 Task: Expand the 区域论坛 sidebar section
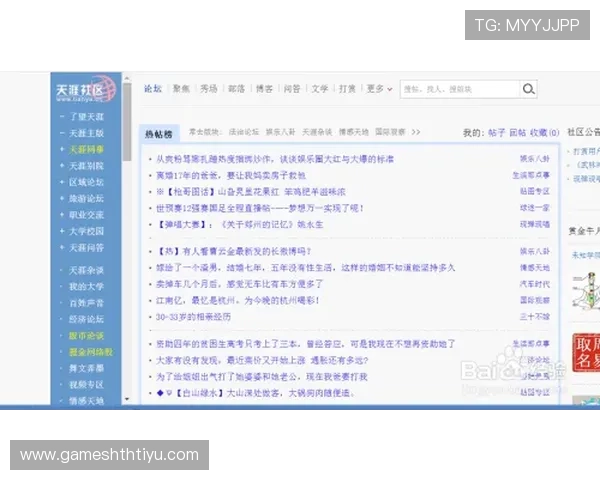click(62, 182)
